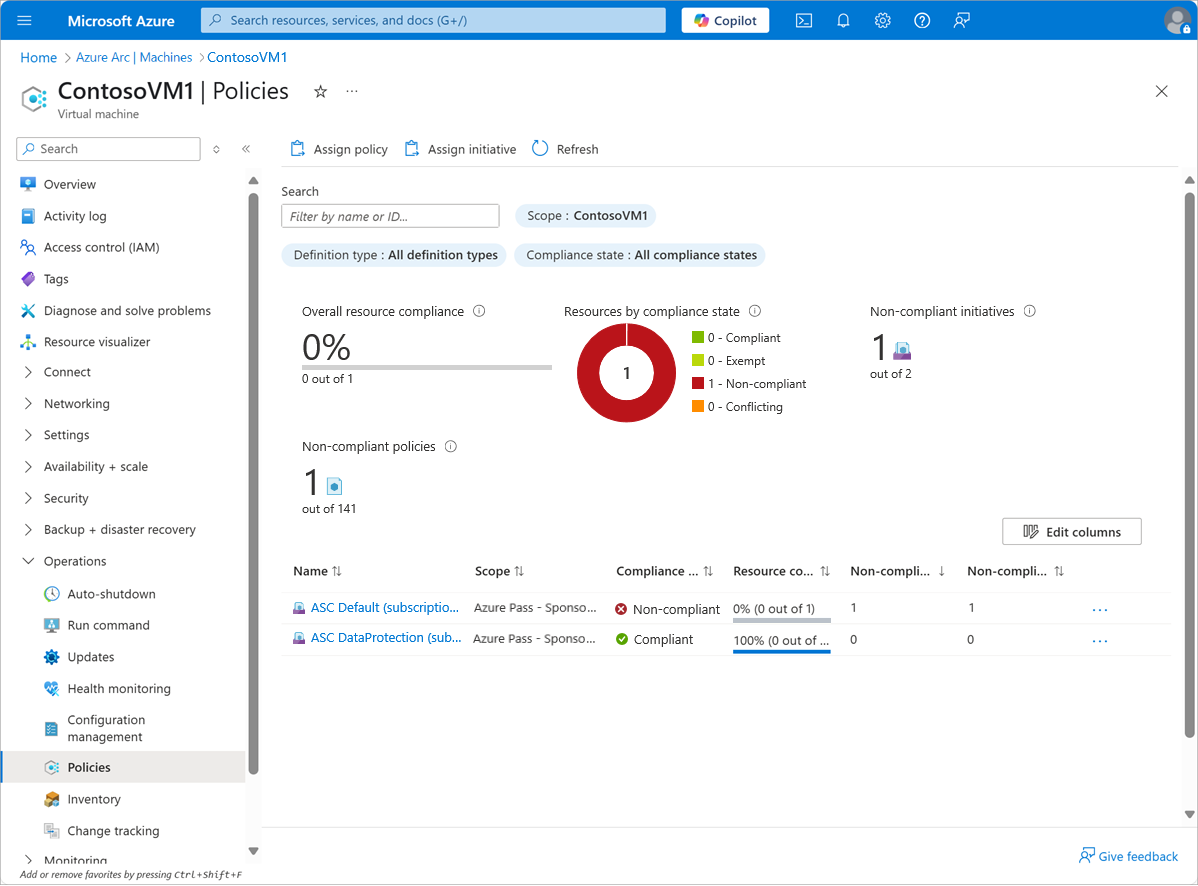Screen dimensions: 1198x886
Task: Open more options for ASC Default row
Action: (x=1100, y=610)
